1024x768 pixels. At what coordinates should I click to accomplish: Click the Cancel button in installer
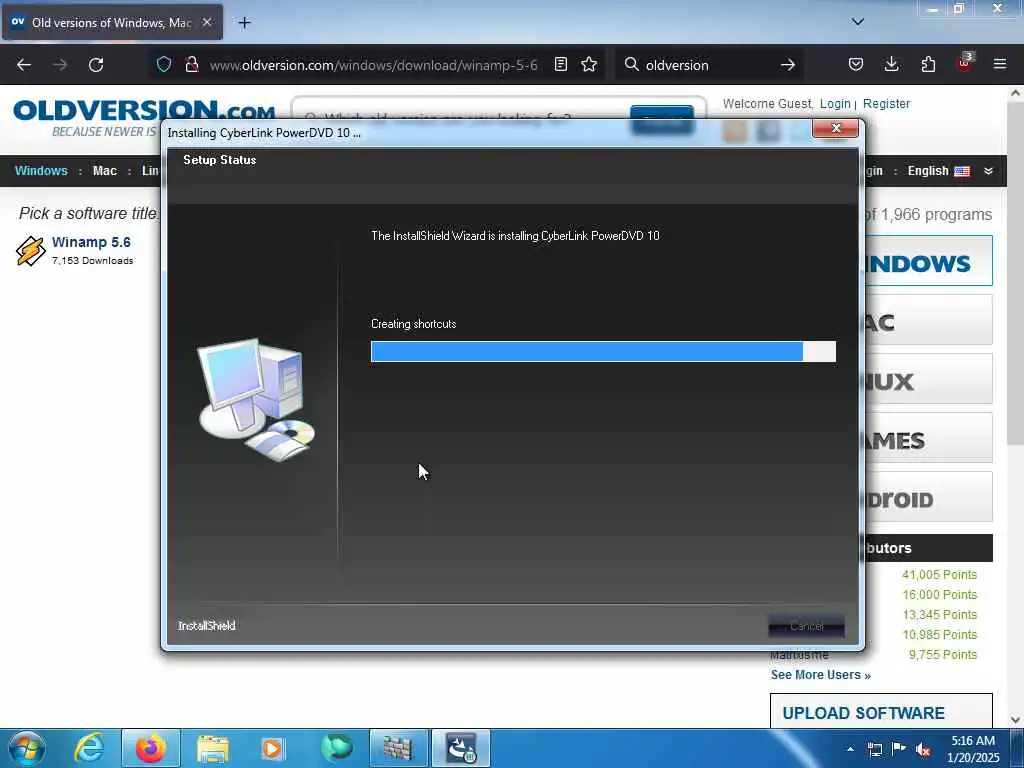pyautogui.click(x=807, y=626)
